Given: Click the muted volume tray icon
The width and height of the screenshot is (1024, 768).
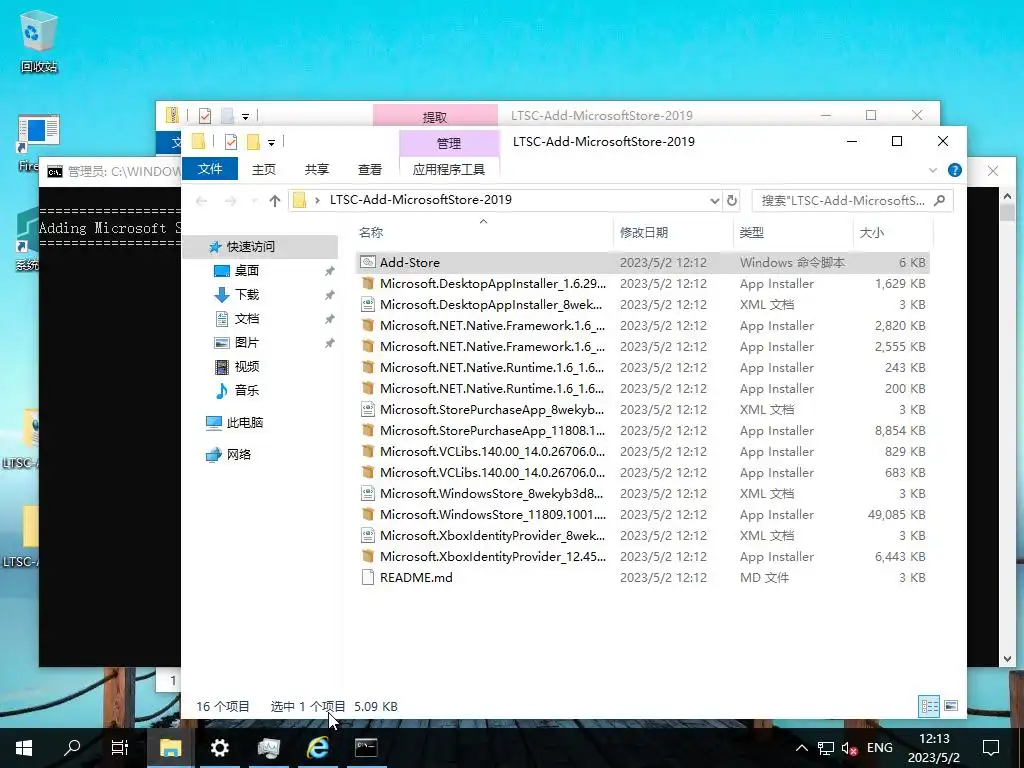Looking at the screenshot, I should (850, 748).
